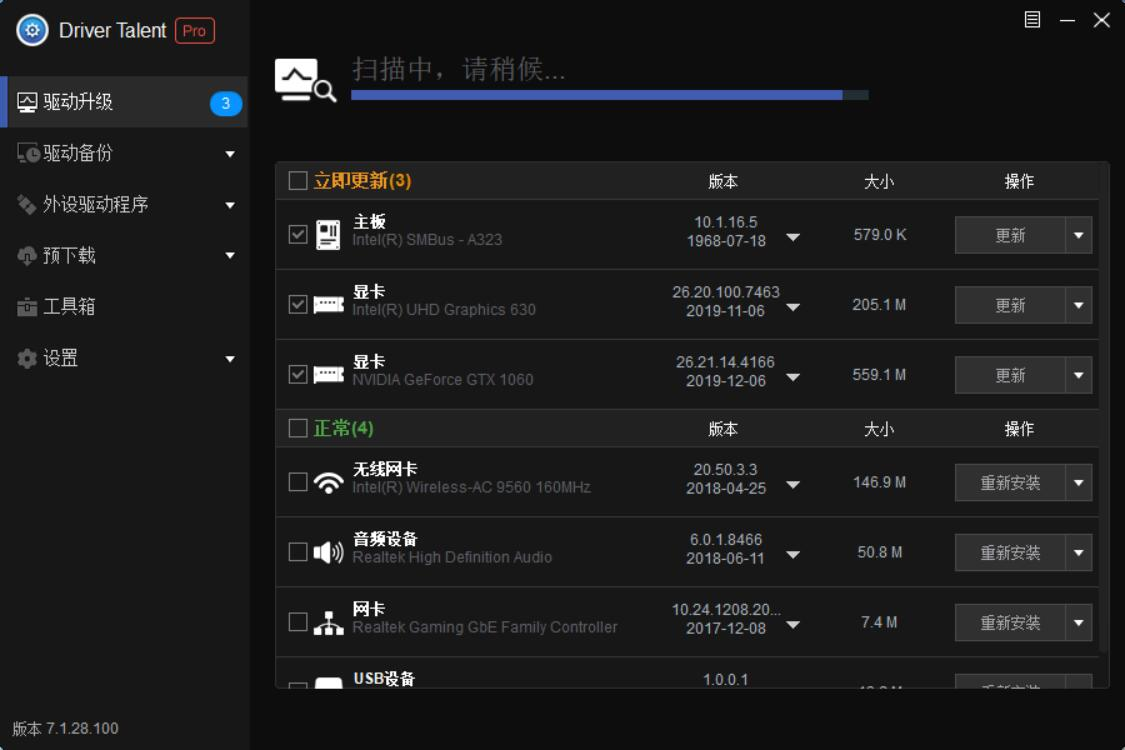Viewport: 1125px width, 750px height.
Task: Open action dropdown beside 更新 for GTX 1060
Action: click(x=1078, y=375)
